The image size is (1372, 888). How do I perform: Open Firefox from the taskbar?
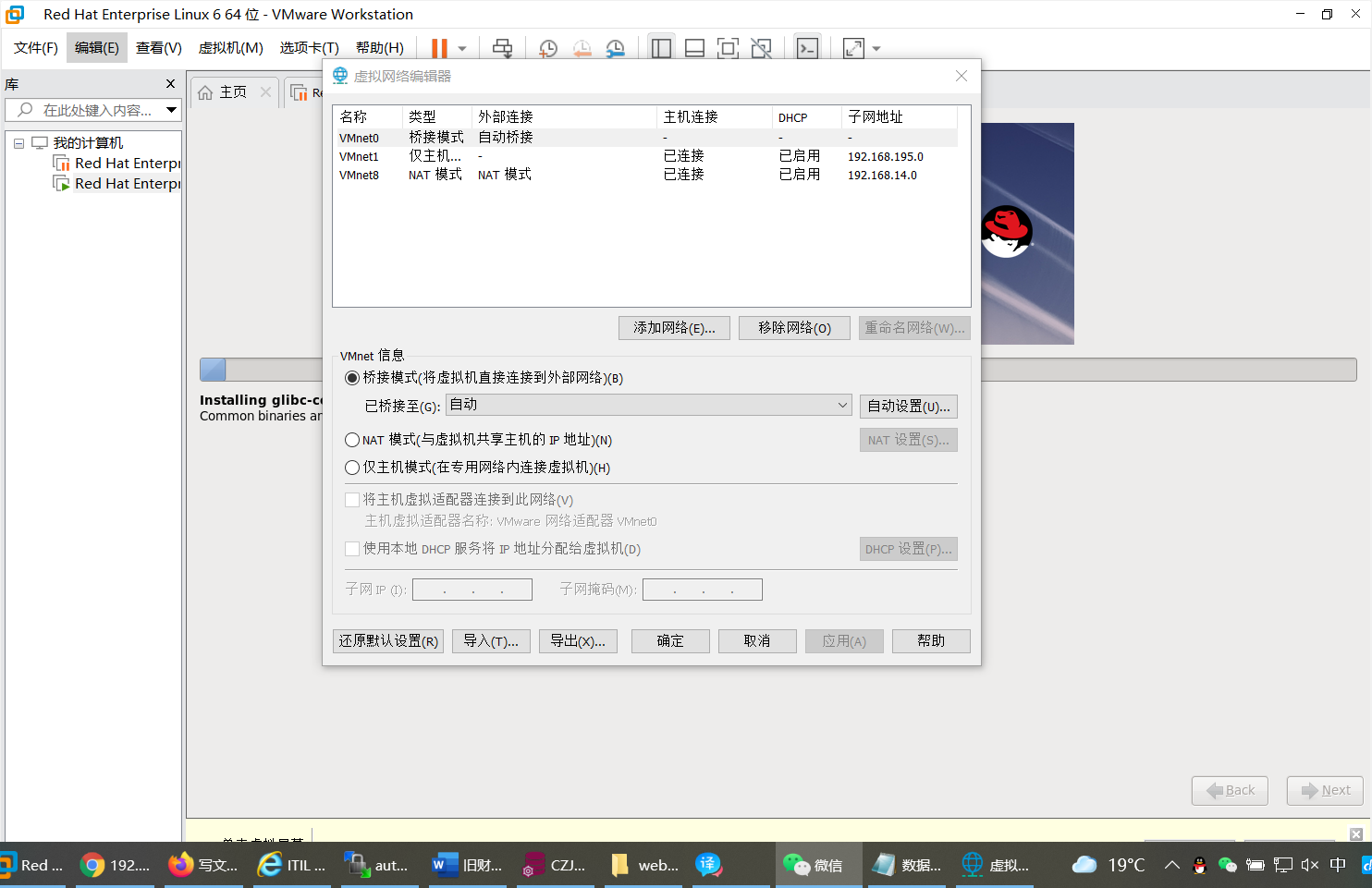click(203, 866)
